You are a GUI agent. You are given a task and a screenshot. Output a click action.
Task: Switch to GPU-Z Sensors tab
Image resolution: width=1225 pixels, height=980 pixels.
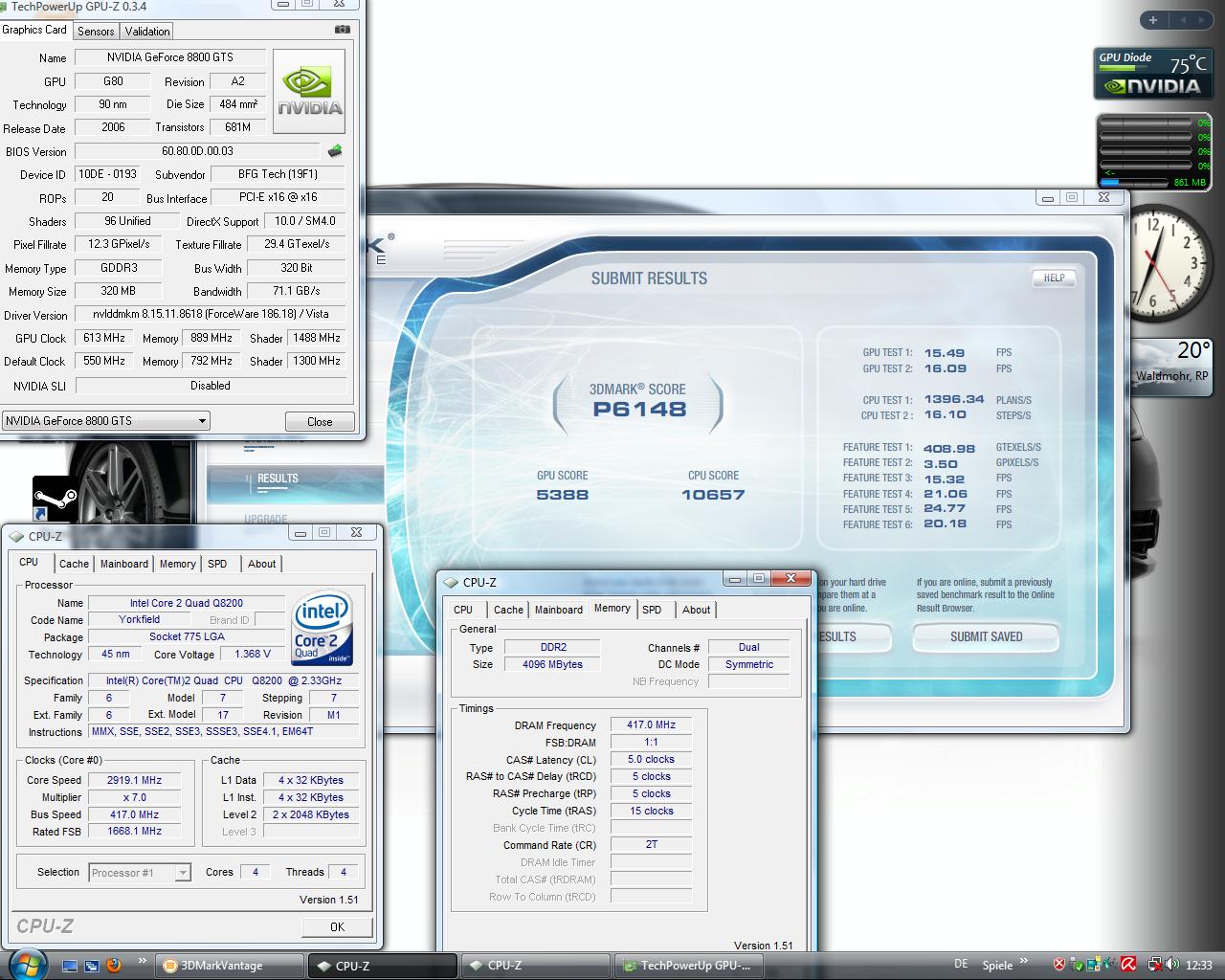[x=96, y=32]
